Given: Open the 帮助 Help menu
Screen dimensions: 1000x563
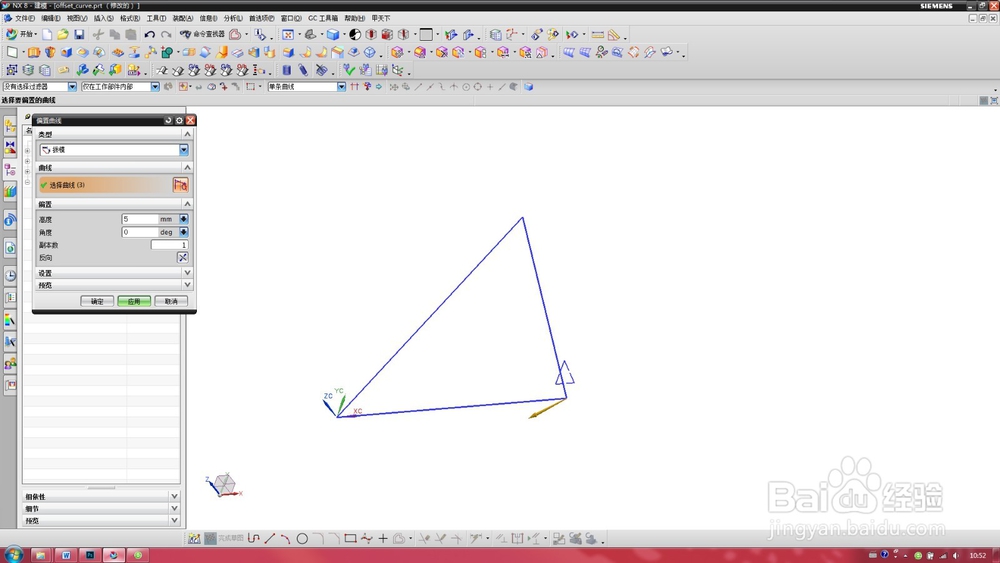Looking at the screenshot, I should (x=355, y=18).
